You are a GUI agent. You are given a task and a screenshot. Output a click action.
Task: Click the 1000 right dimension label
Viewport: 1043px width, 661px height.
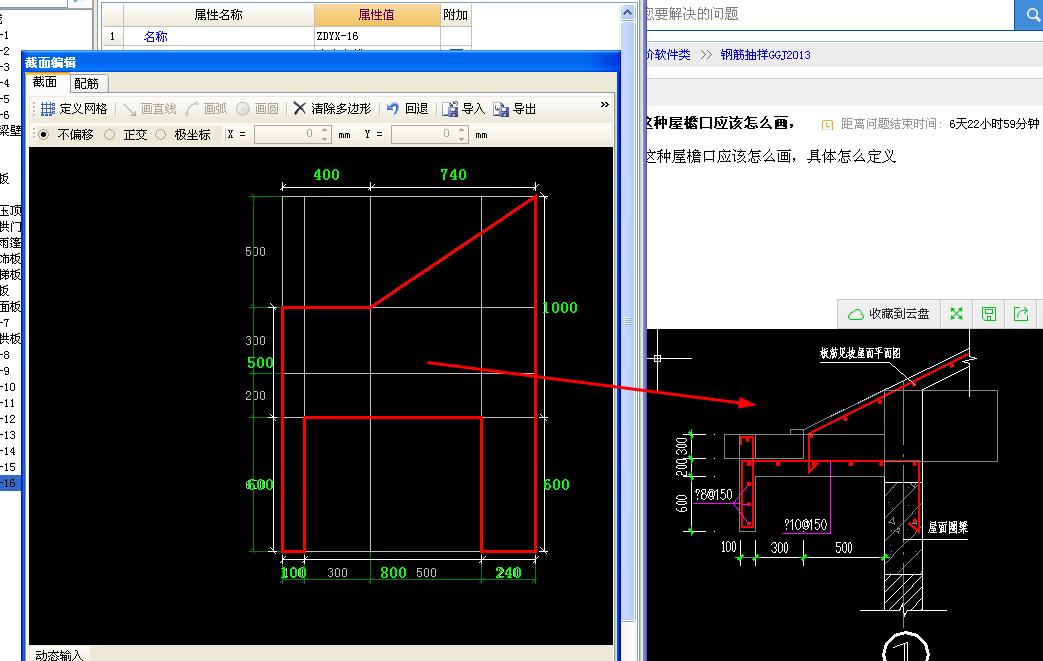click(x=560, y=307)
